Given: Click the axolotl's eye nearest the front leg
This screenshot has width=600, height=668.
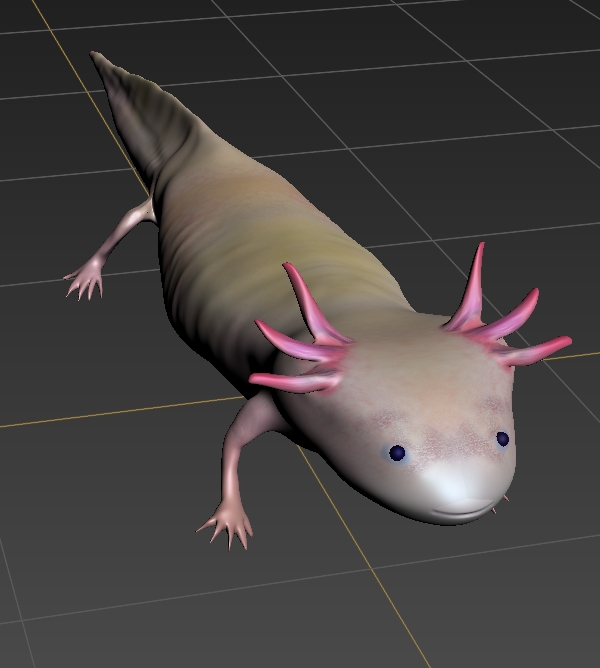Looking at the screenshot, I should [x=397, y=453].
